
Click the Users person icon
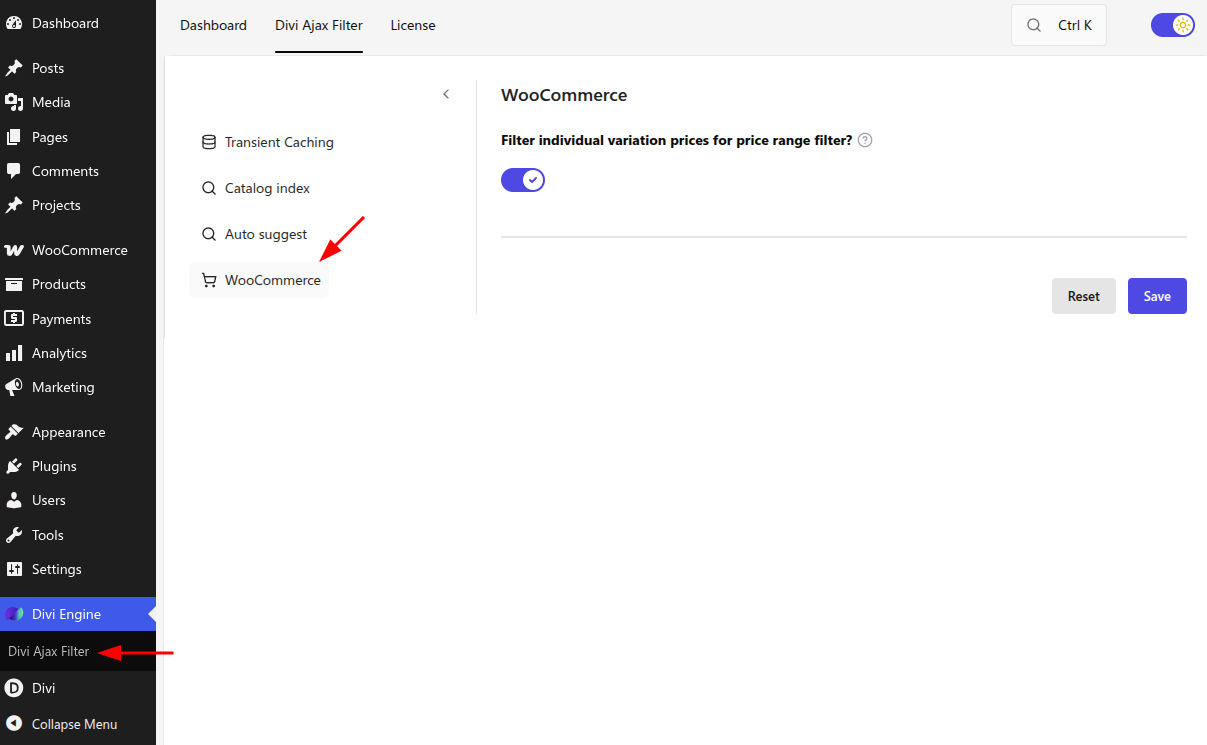[14, 500]
